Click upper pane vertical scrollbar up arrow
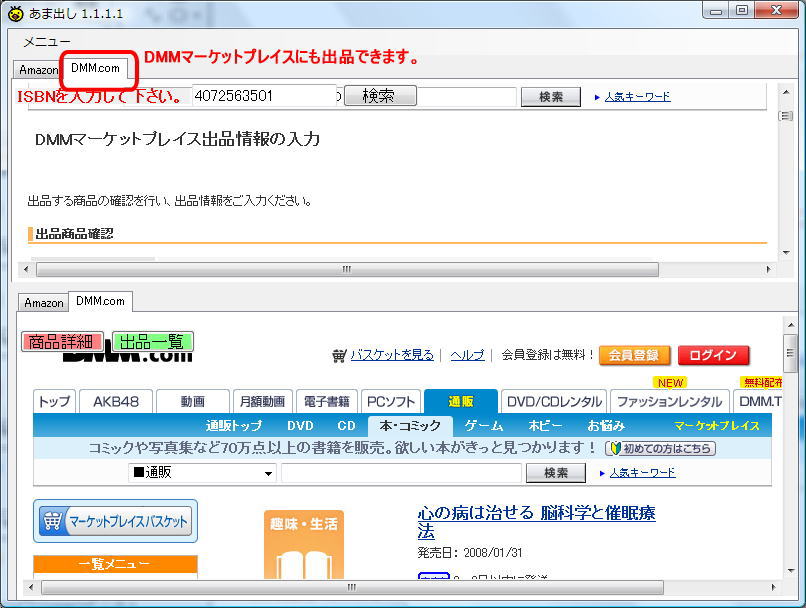 pyautogui.click(x=786, y=93)
